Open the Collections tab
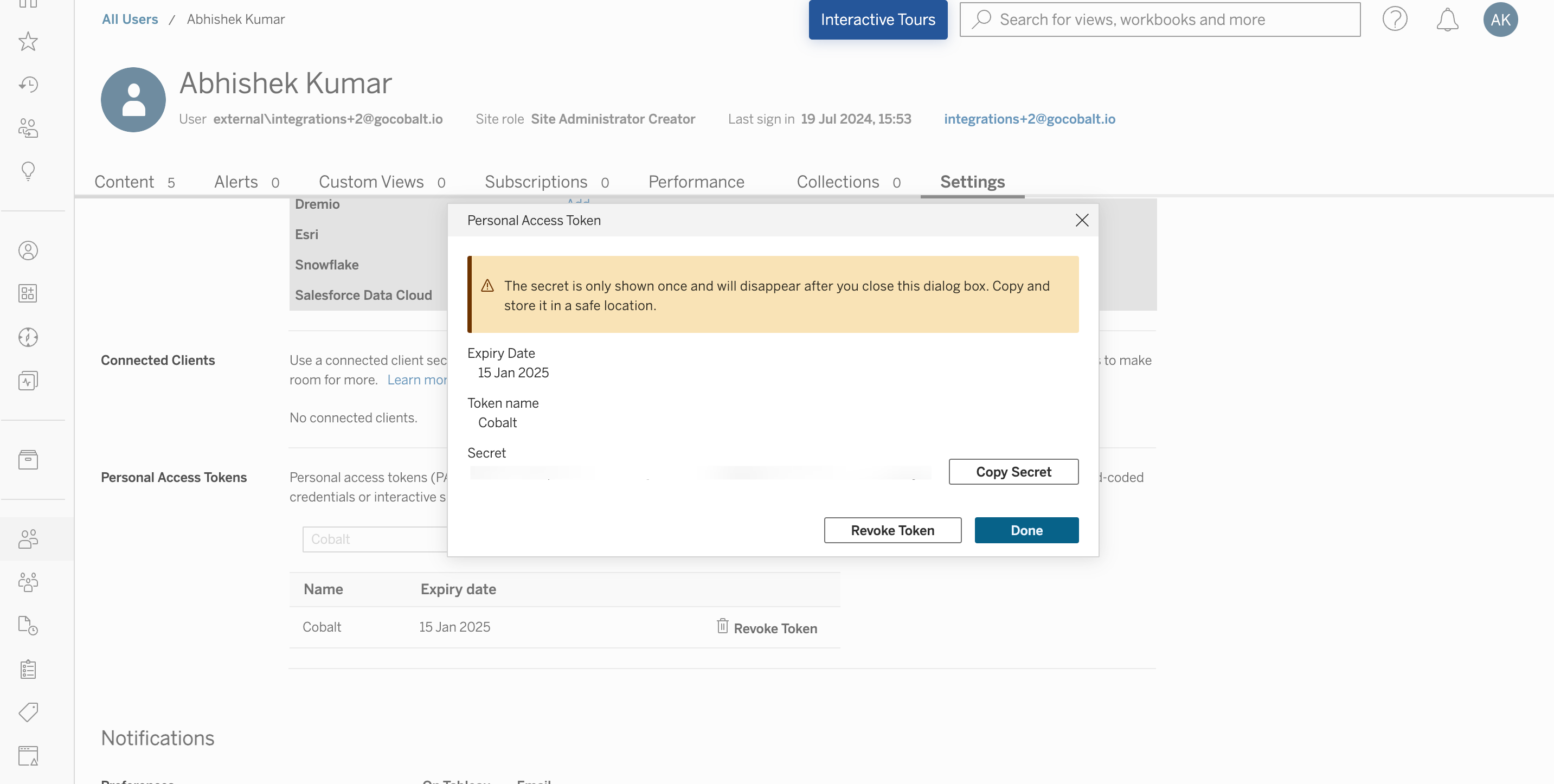The width and height of the screenshot is (1554, 784). pos(838,182)
